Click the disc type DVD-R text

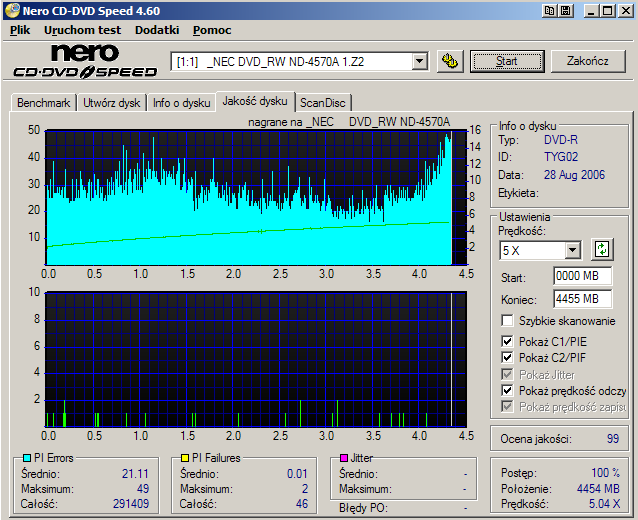[561, 140]
